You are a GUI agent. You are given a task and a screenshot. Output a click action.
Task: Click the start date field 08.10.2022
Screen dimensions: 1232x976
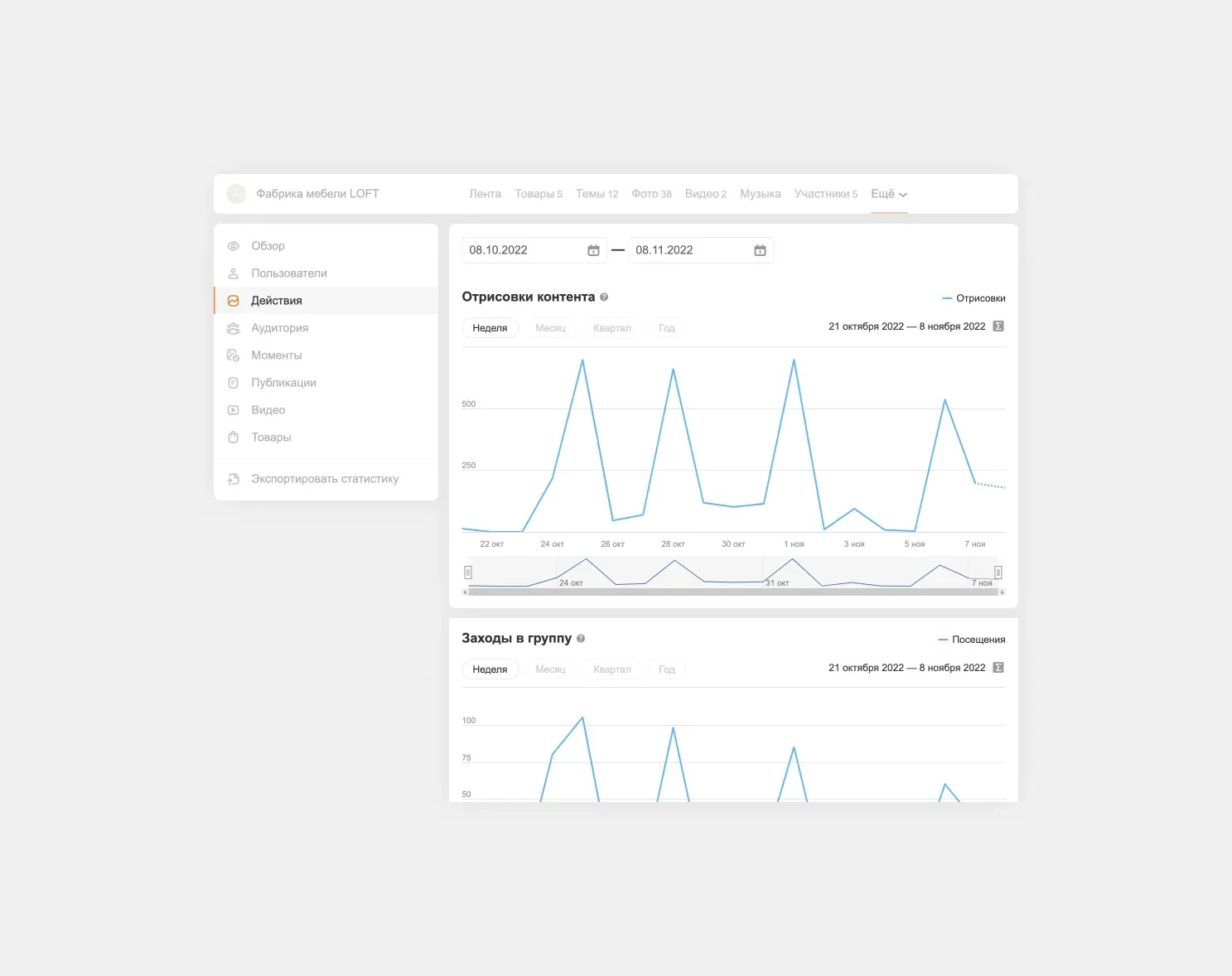(x=522, y=250)
